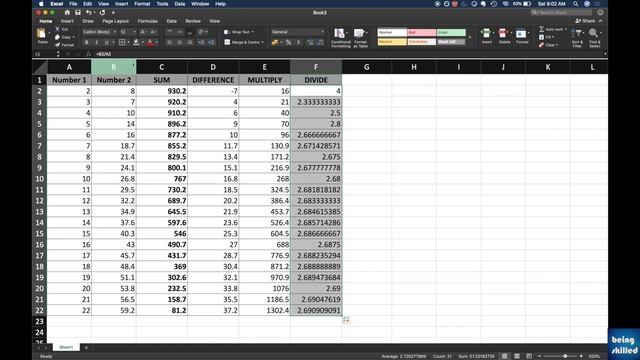The image size is (640, 360).
Task: Apply the Bad cell style
Action: 421,32
